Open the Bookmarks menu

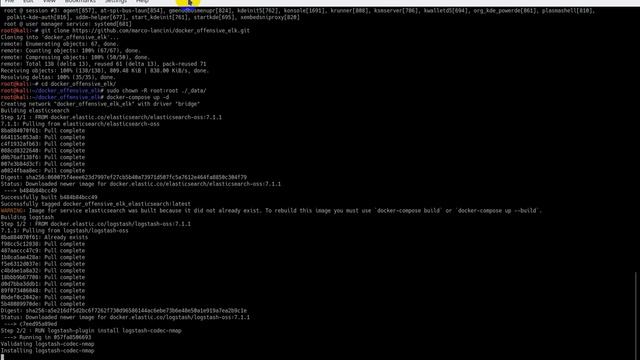pos(80,1)
